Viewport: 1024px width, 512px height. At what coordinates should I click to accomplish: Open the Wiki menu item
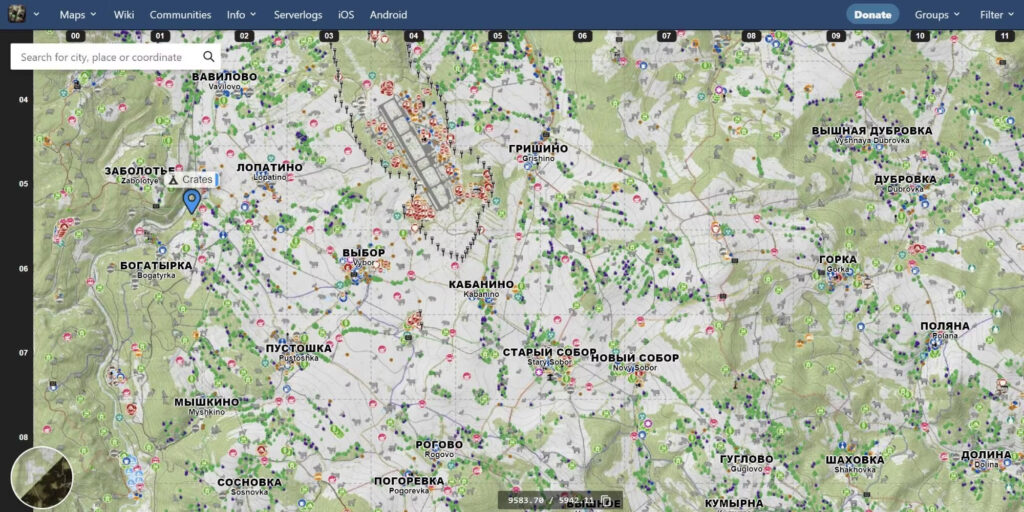[x=124, y=15]
